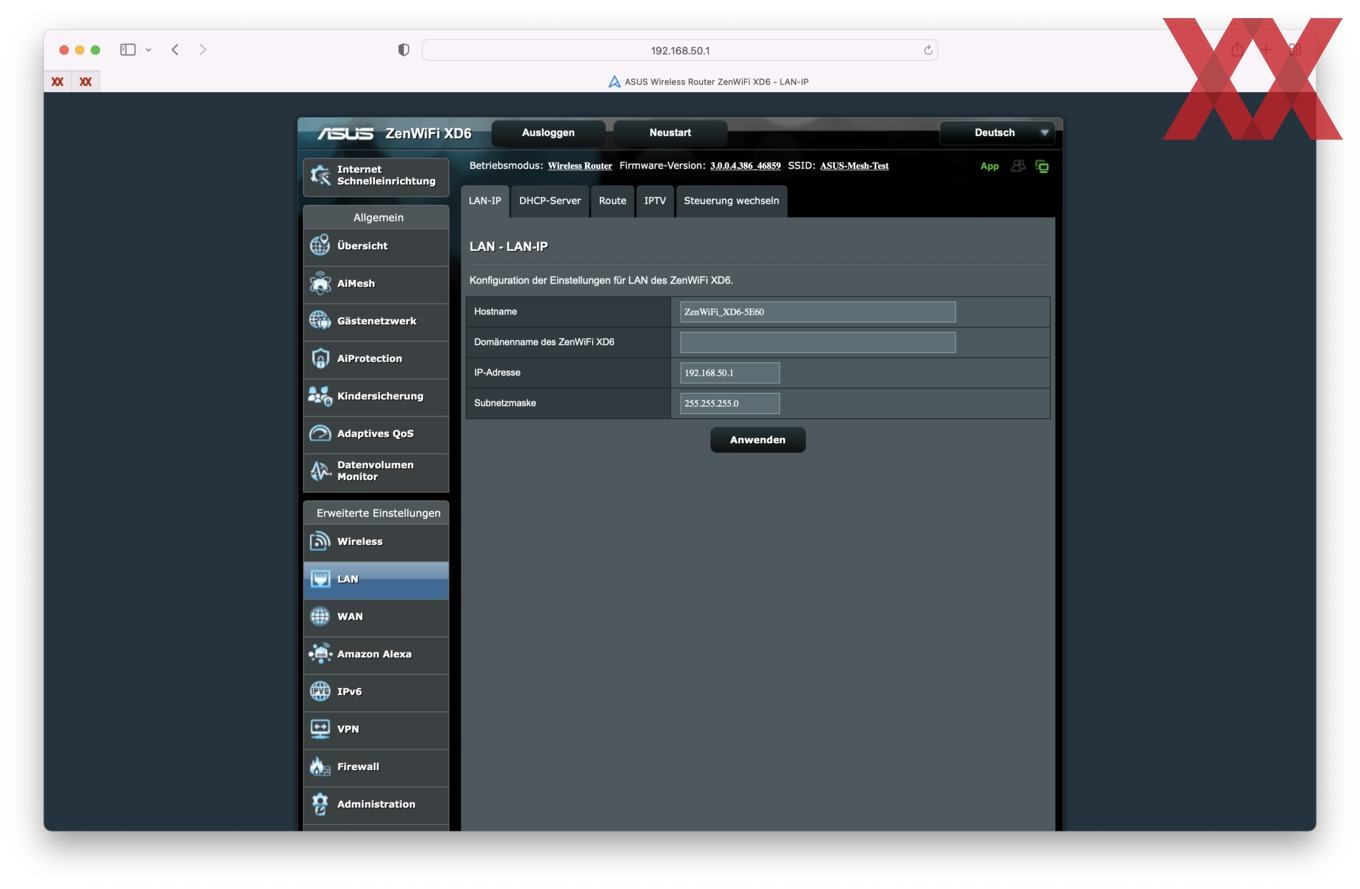Viewport: 1360px width, 889px height.
Task: Switch to the DHCP-Server tab
Action: [550, 201]
